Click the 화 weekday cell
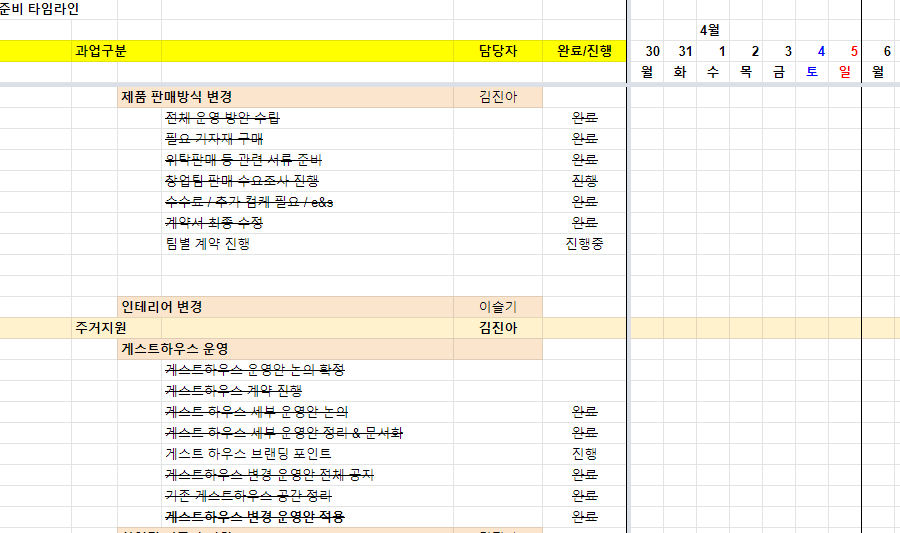 coord(680,72)
